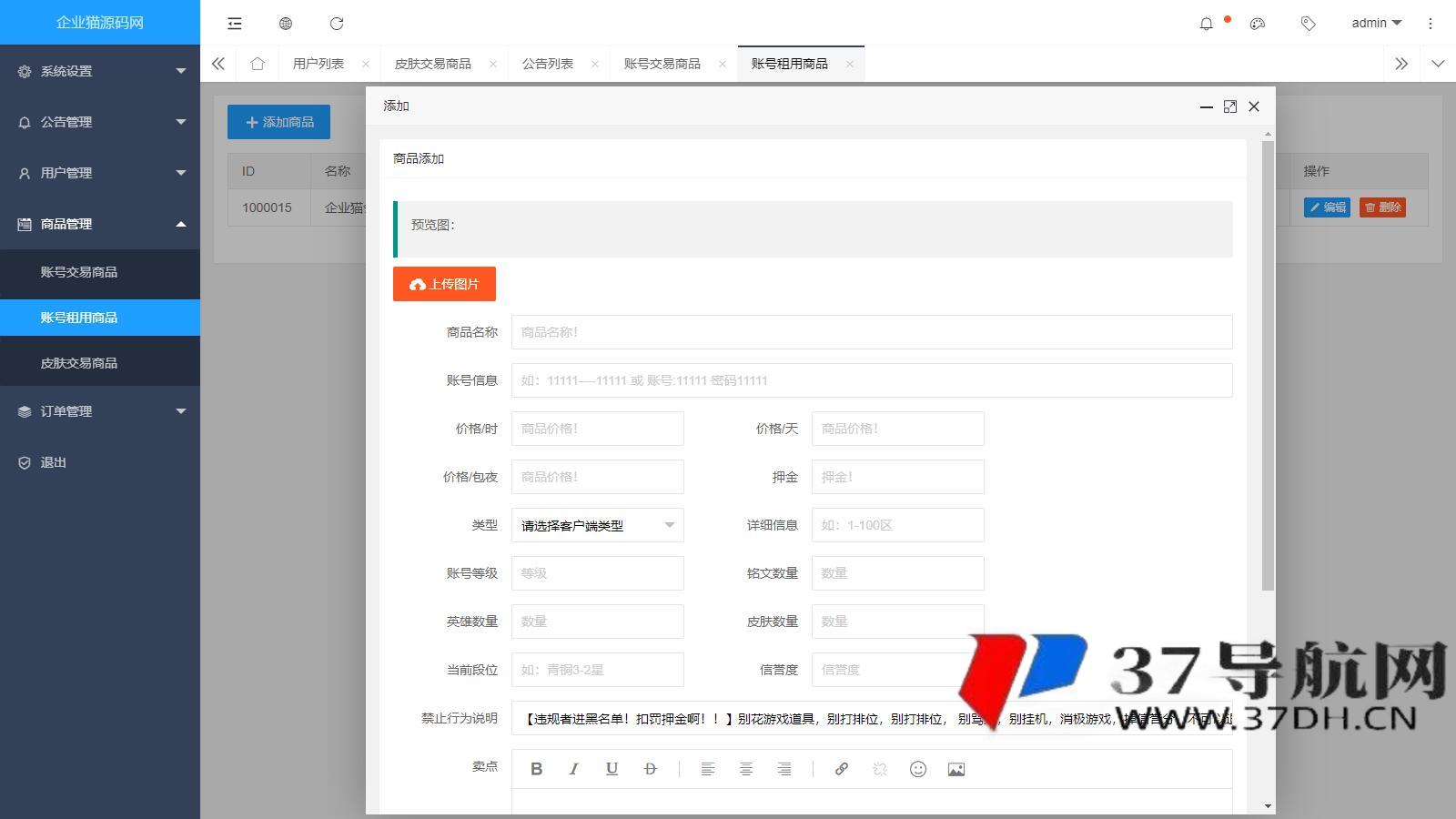
Task: Apply italic formatting in the rich text toolbar
Action: point(574,769)
